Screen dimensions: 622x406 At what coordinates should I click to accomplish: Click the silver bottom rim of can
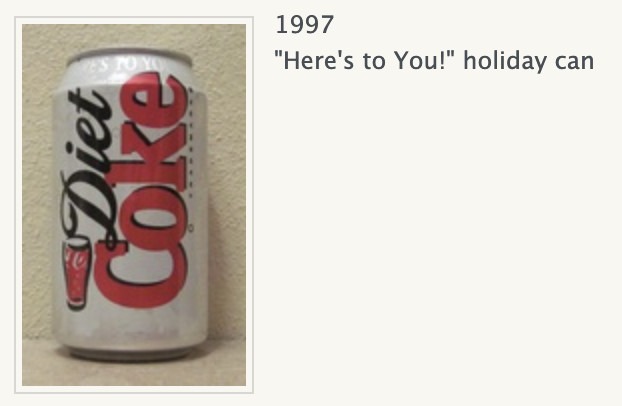point(129,352)
